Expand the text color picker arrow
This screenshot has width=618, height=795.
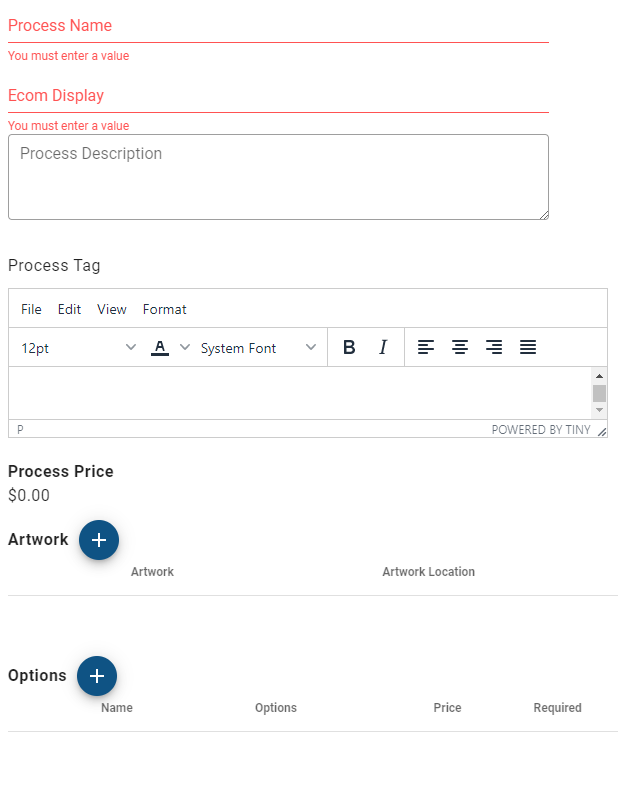185,347
